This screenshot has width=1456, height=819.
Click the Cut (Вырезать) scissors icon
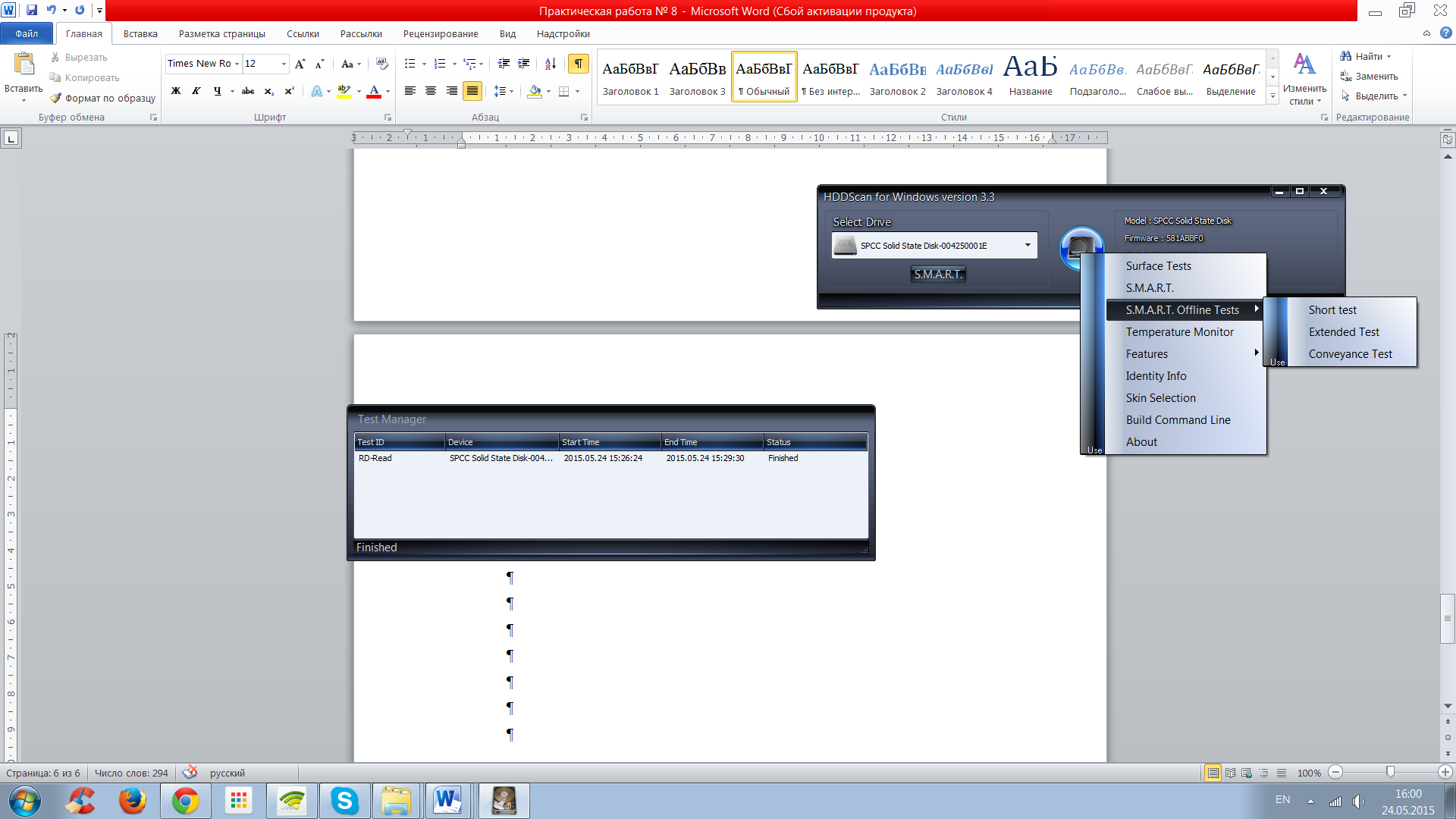point(55,57)
